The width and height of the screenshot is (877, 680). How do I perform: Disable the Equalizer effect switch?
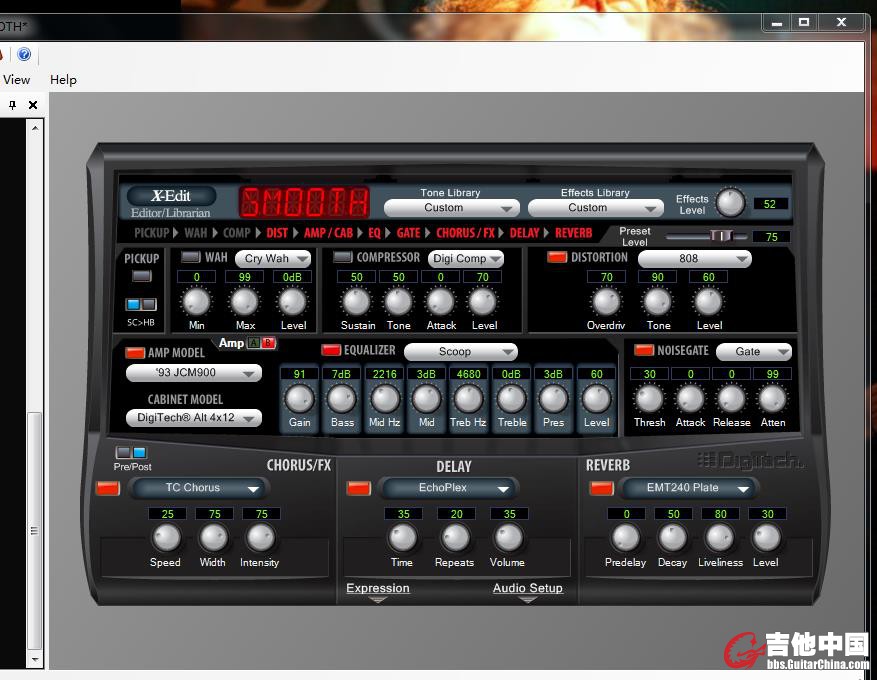coord(331,350)
